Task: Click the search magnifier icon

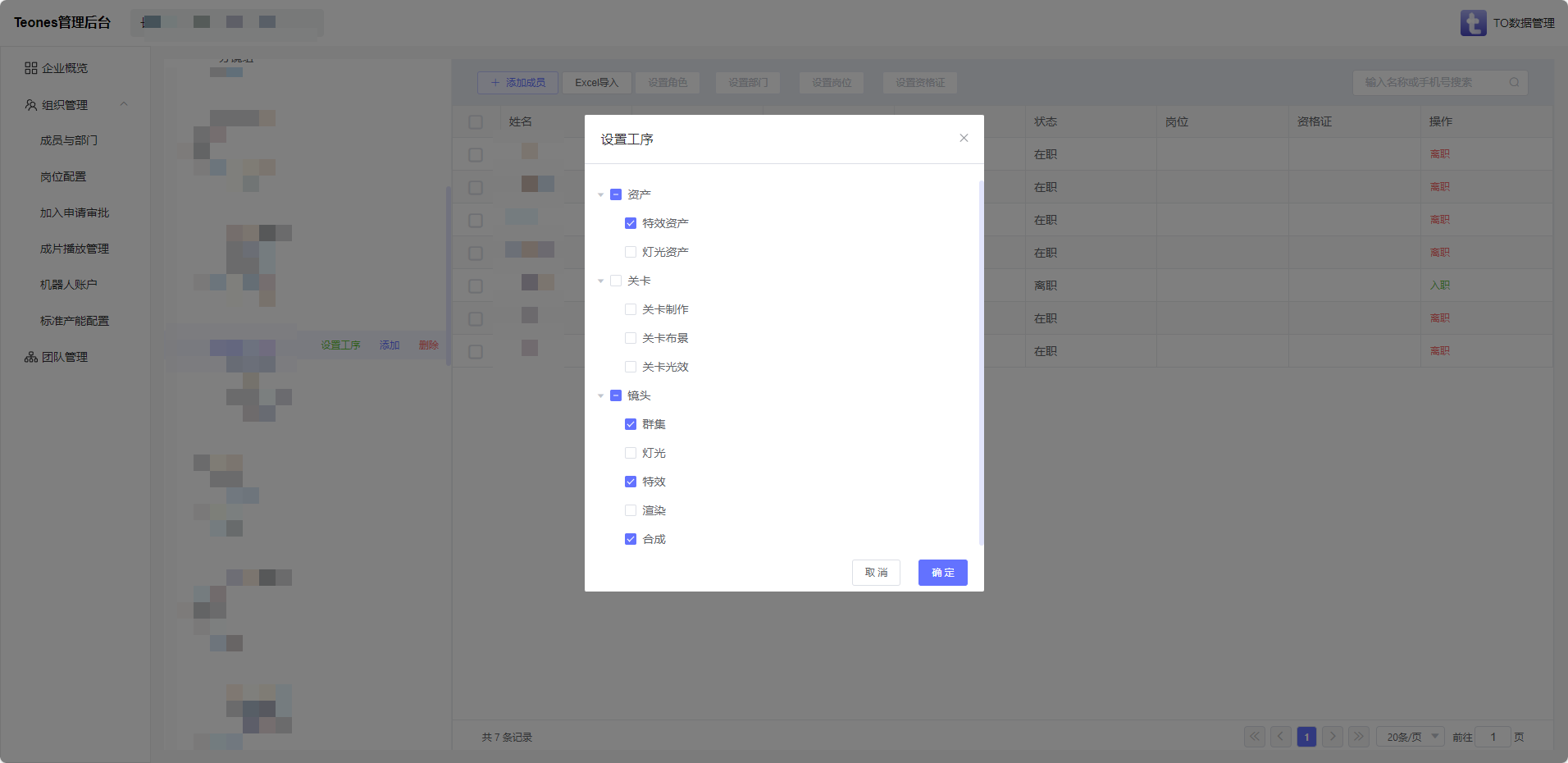Action: coord(1514,82)
